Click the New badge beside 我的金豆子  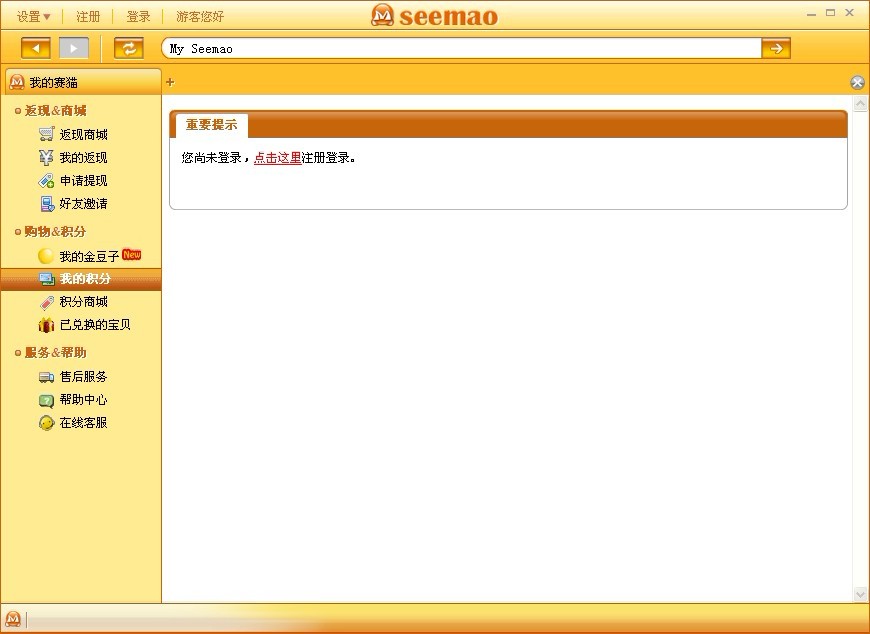coord(131,255)
